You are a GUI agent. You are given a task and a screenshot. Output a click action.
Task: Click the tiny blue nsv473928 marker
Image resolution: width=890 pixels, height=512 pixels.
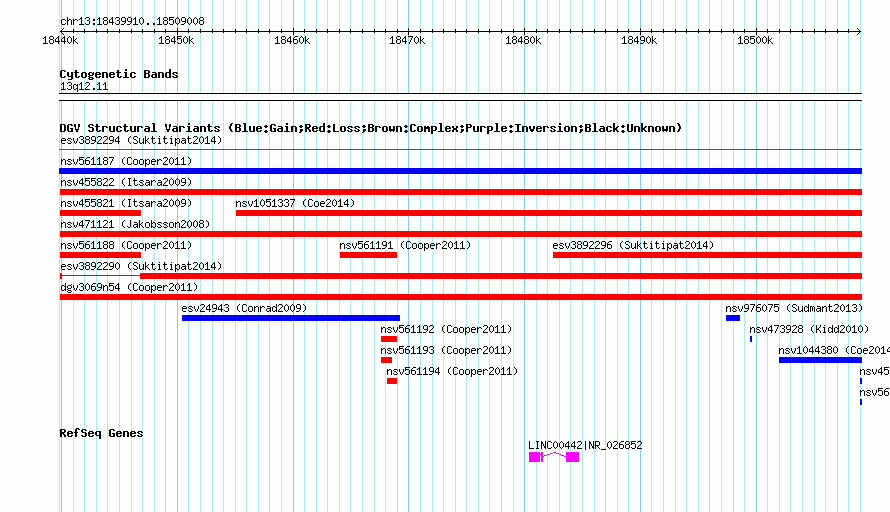point(751,339)
